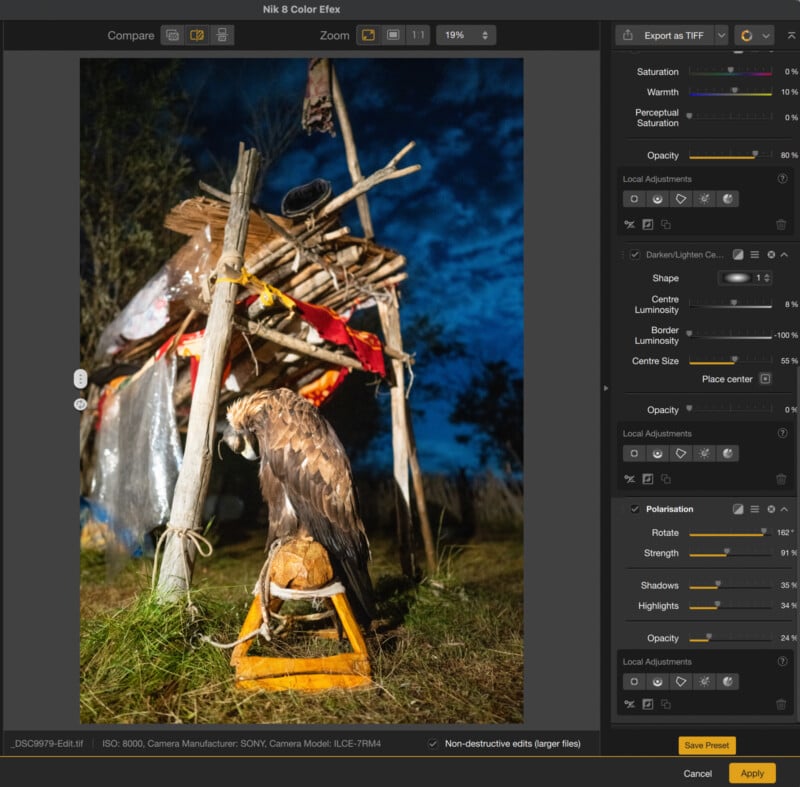Open the Polarisation blend mode icon
Image resolution: width=800 pixels, height=787 pixels.
739,509
